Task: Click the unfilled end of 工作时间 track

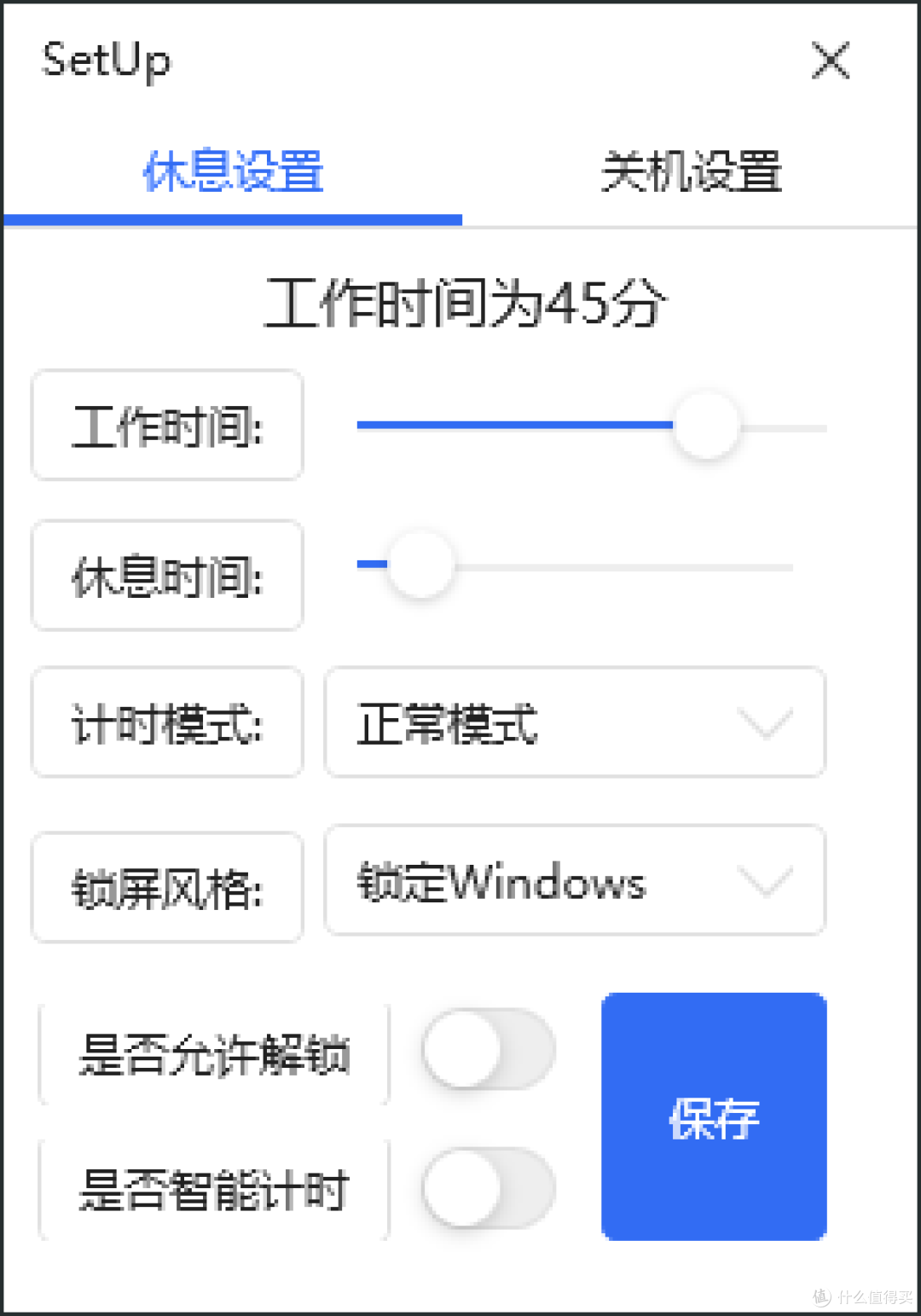Action: [783, 426]
